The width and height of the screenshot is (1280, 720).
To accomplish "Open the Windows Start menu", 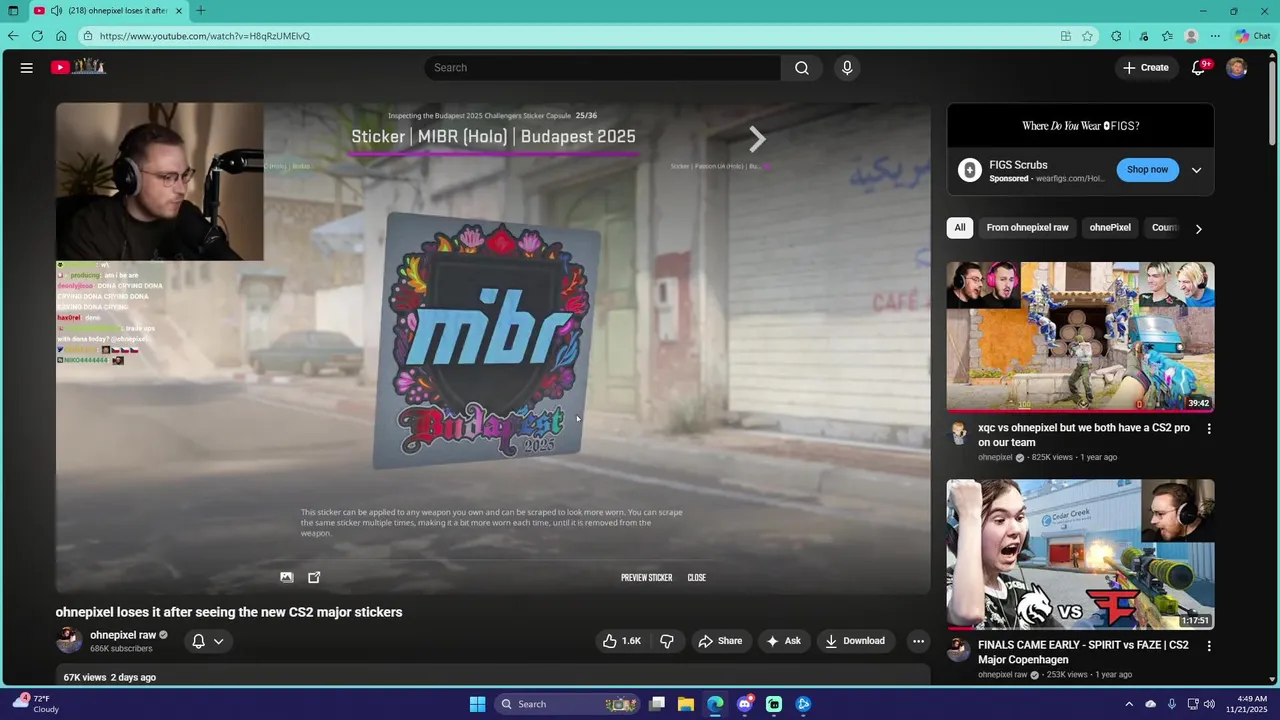I will coord(477,704).
